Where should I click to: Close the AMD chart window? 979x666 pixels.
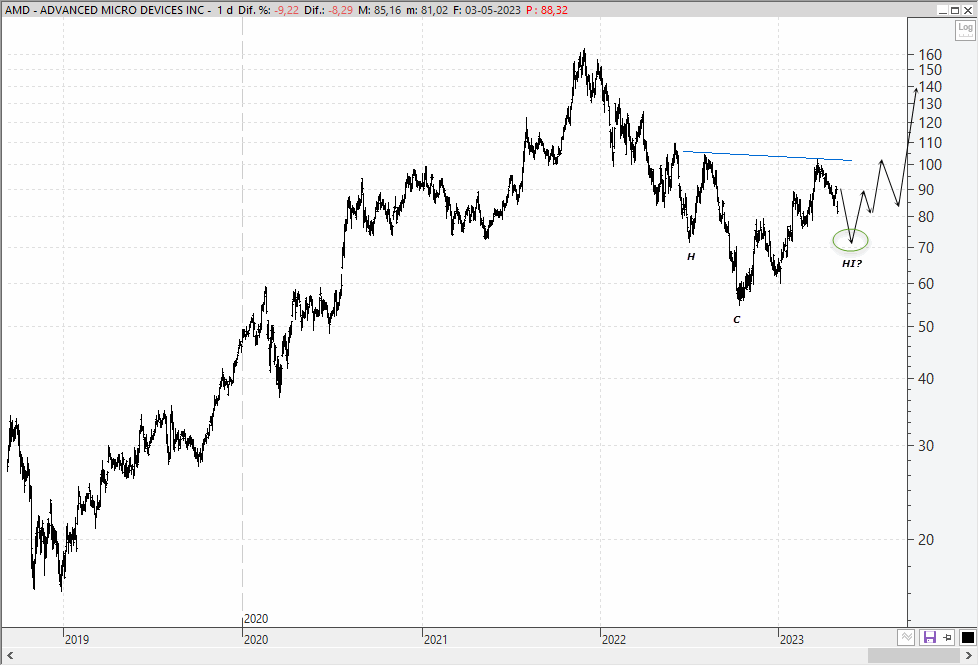(967, 10)
